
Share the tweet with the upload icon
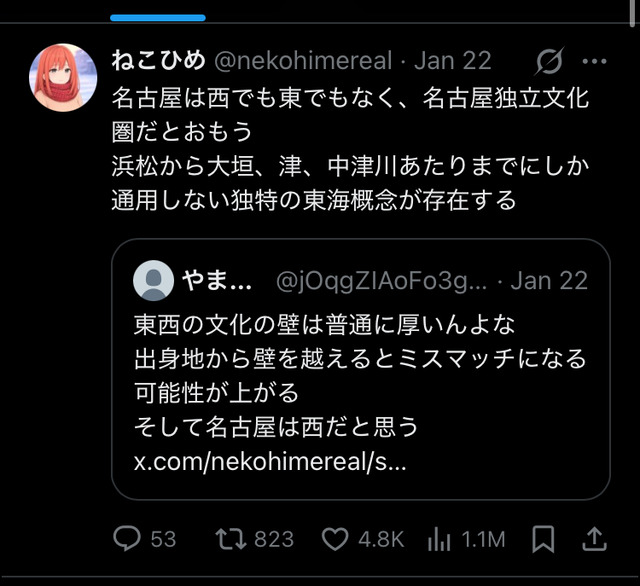click(594, 539)
